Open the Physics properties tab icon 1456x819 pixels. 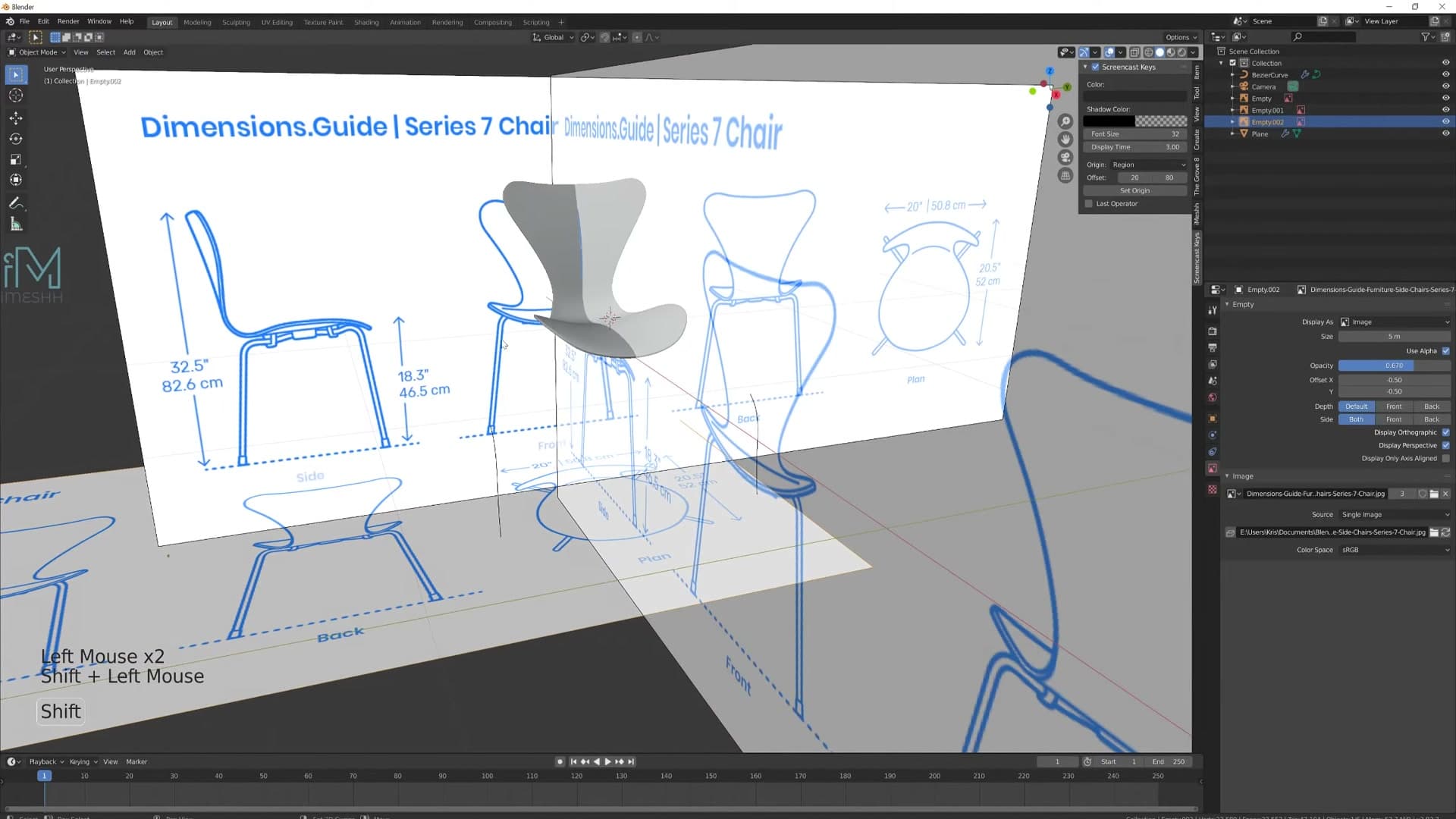[1212, 435]
